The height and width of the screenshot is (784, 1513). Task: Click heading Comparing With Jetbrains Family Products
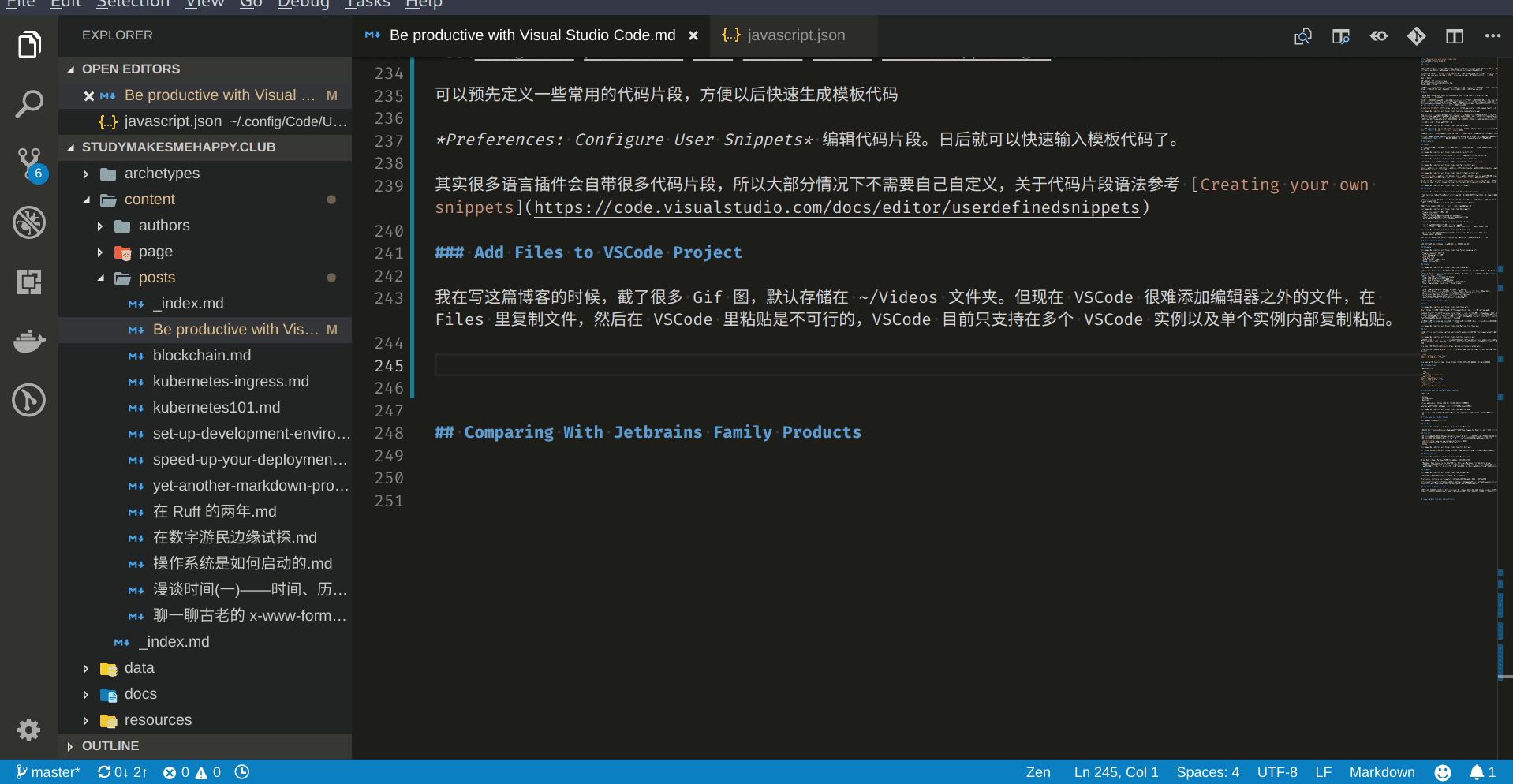tap(648, 432)
